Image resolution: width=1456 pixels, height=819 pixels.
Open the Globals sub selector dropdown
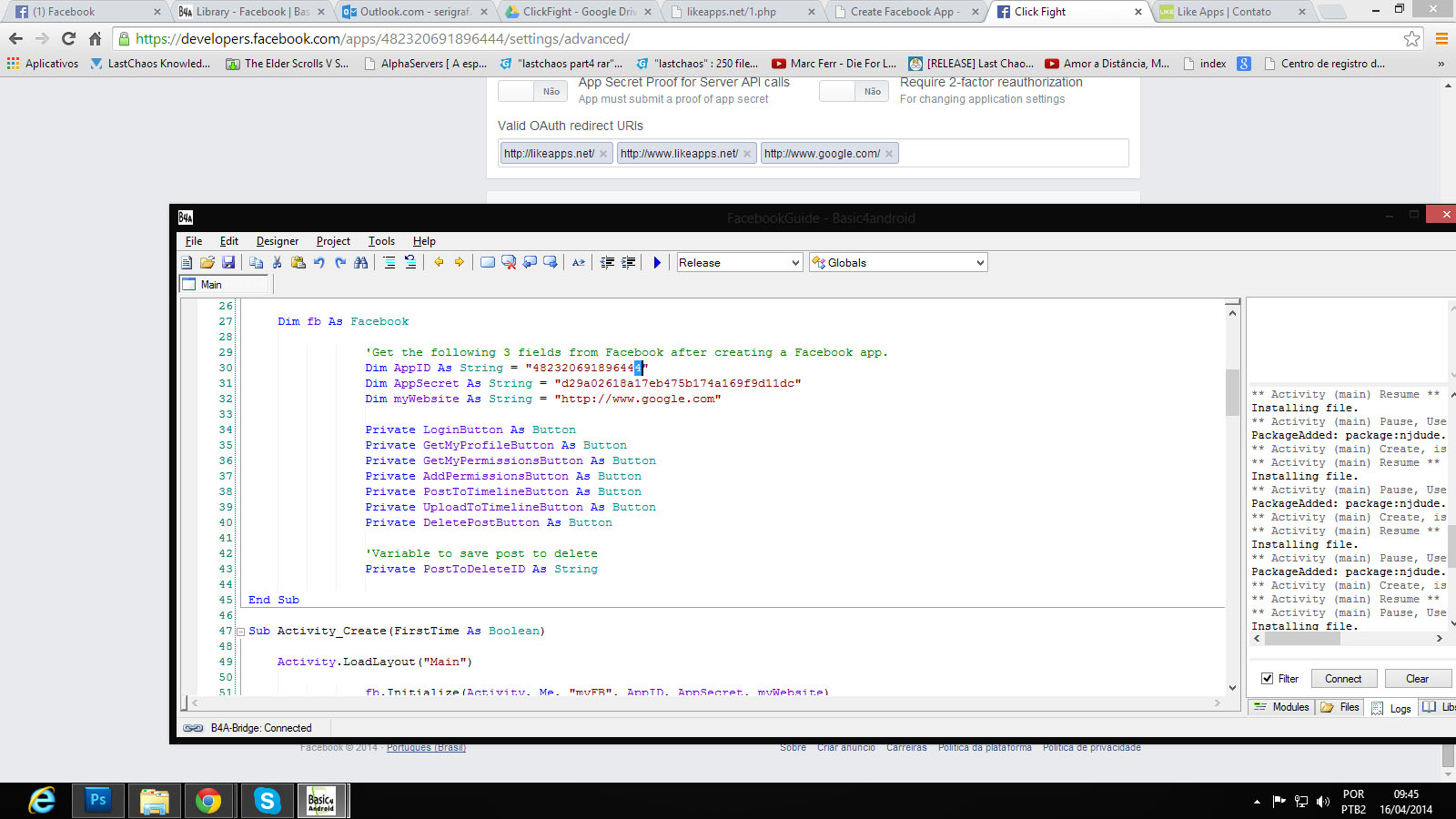(898, 263)
